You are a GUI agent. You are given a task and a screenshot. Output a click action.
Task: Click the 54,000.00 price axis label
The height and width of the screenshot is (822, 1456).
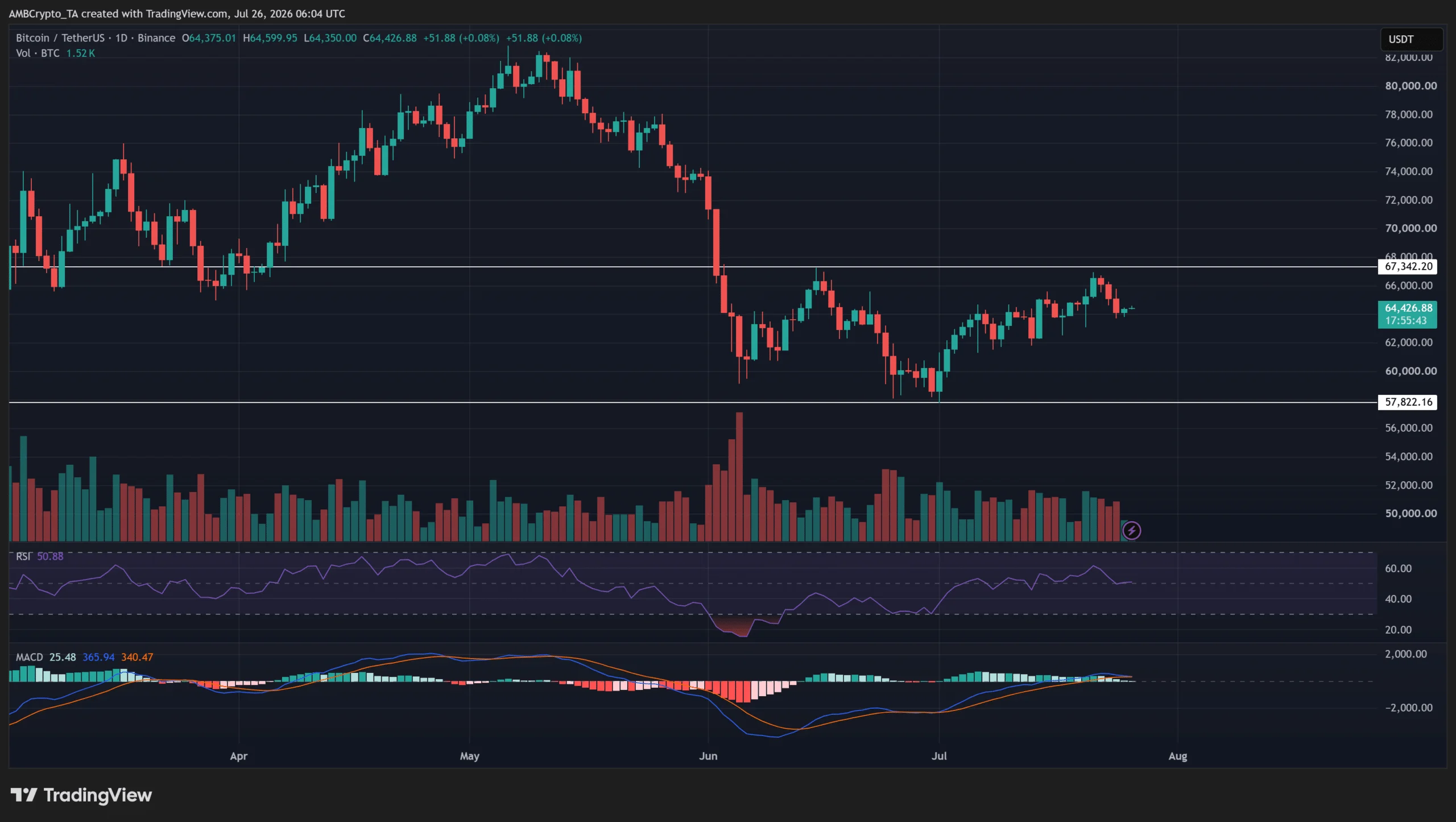1409,456
